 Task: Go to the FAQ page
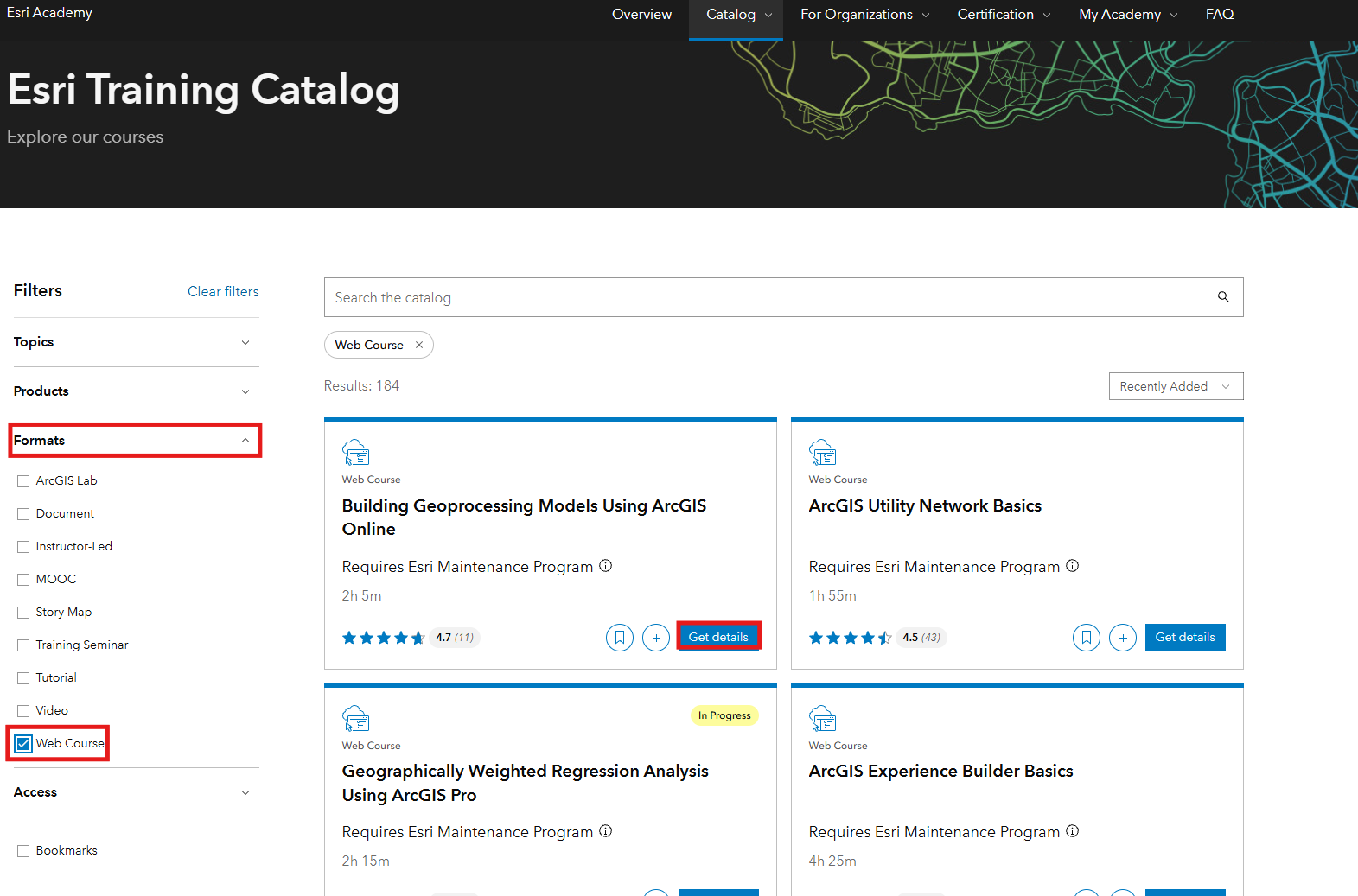[1220, 15]
